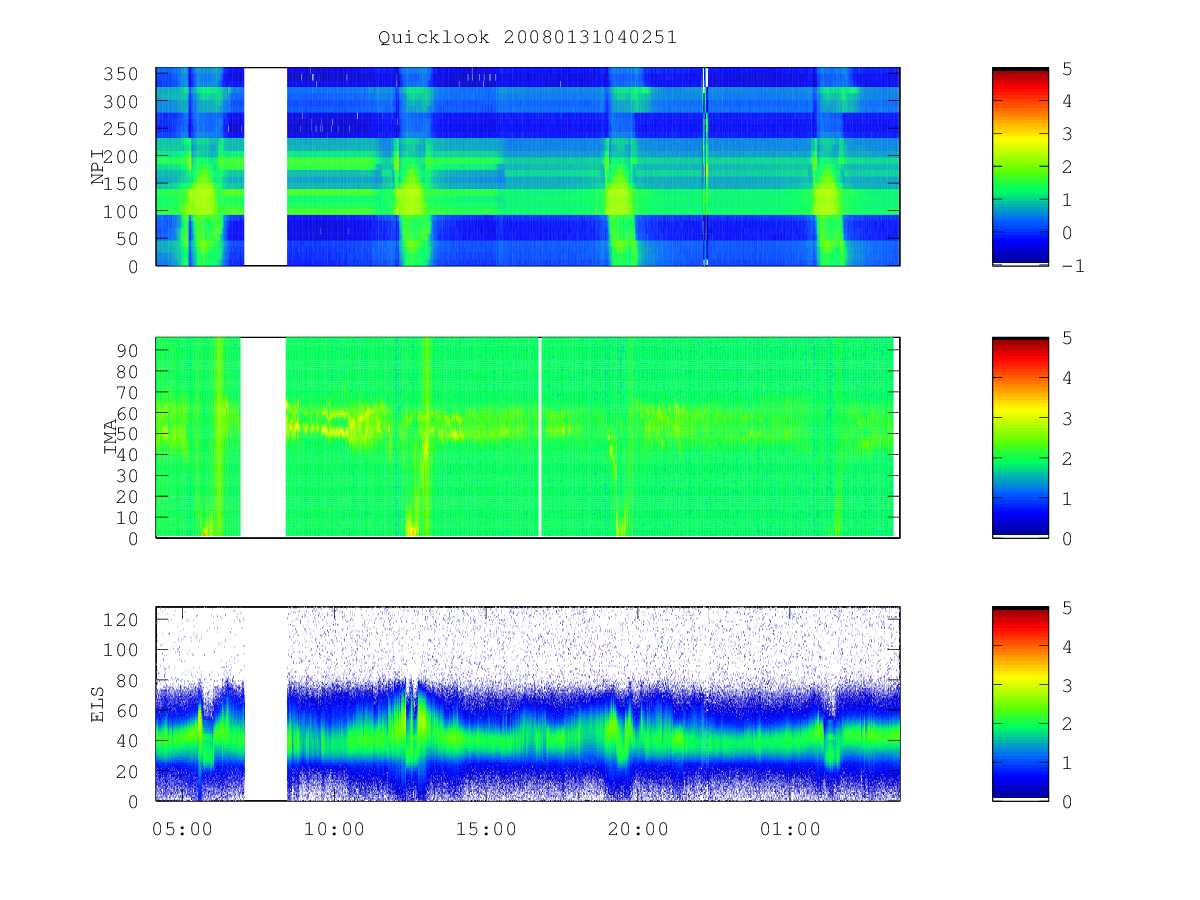Click the Quicklook 20080131040251 title
The width and height of the screenshot is (1200, 900).
click(x=527, y=38)
